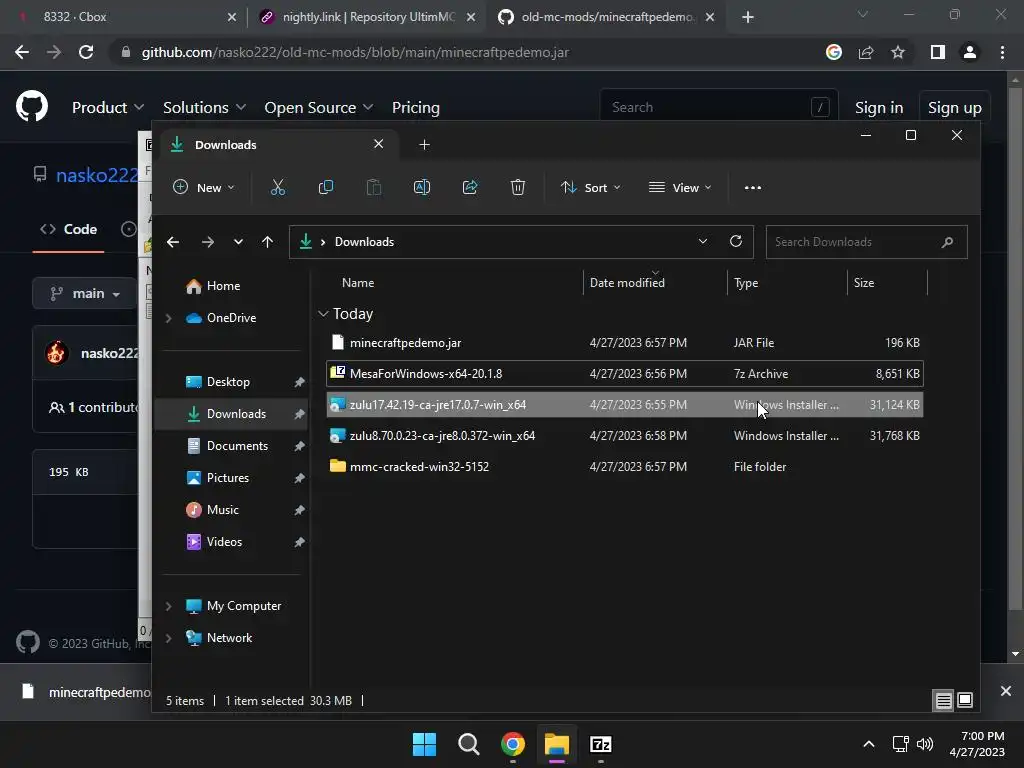
Task: Click the GitHub search box
Action: click(718, 107)
